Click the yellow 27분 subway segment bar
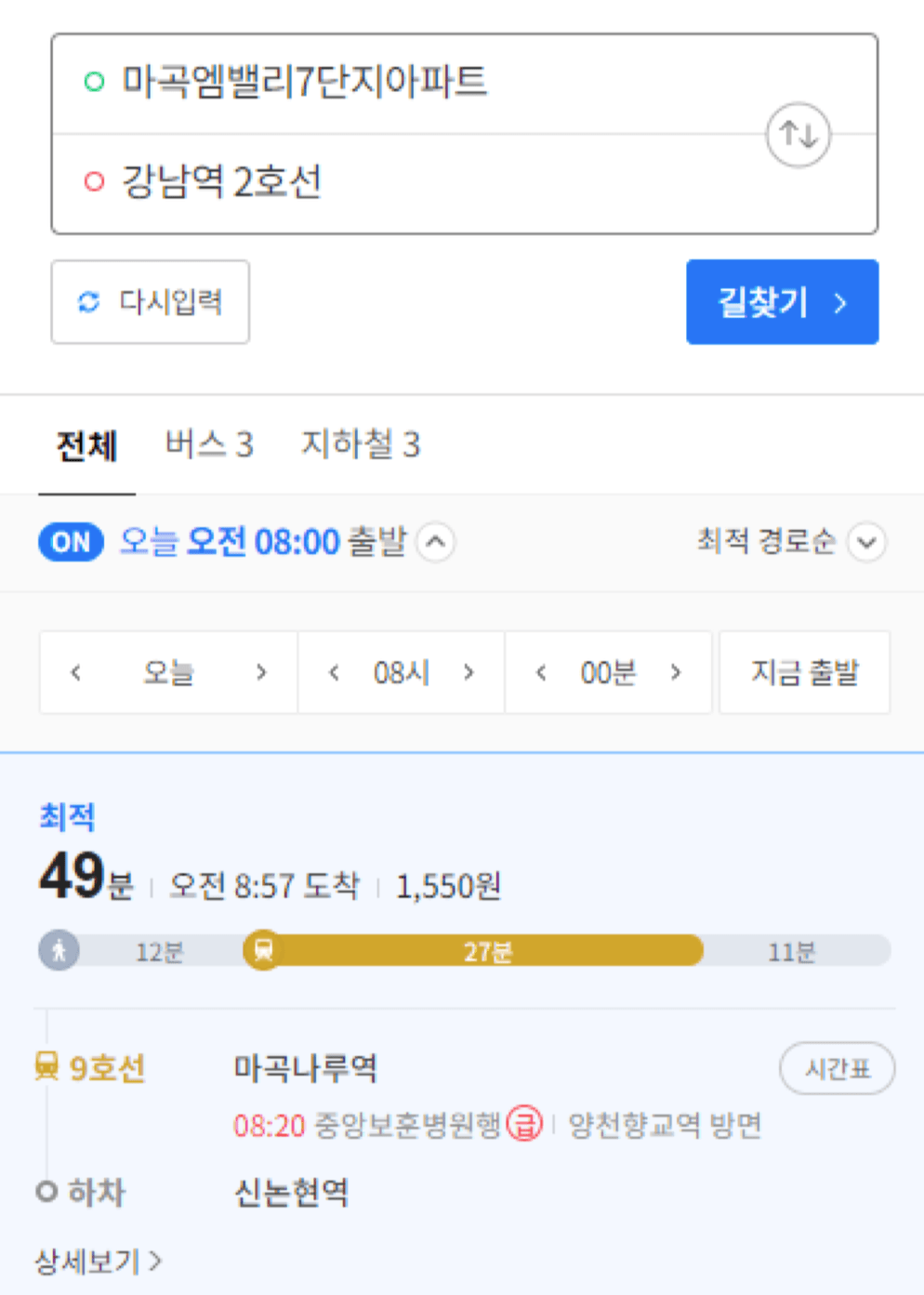924x1295 pixels. click(483, 951)
